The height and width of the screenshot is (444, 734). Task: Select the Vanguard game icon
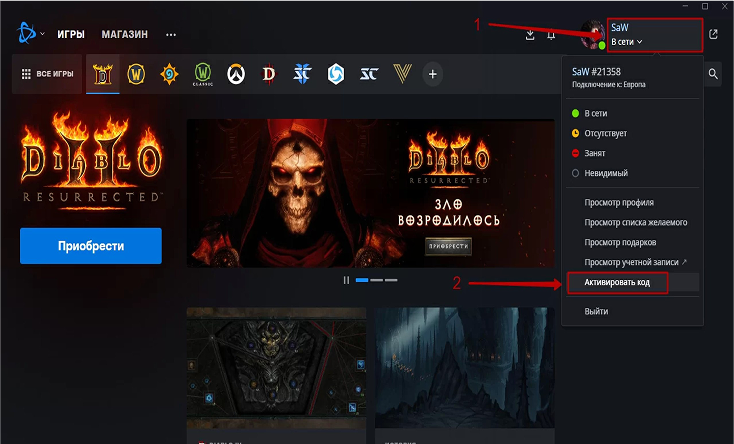click(403, 74)
